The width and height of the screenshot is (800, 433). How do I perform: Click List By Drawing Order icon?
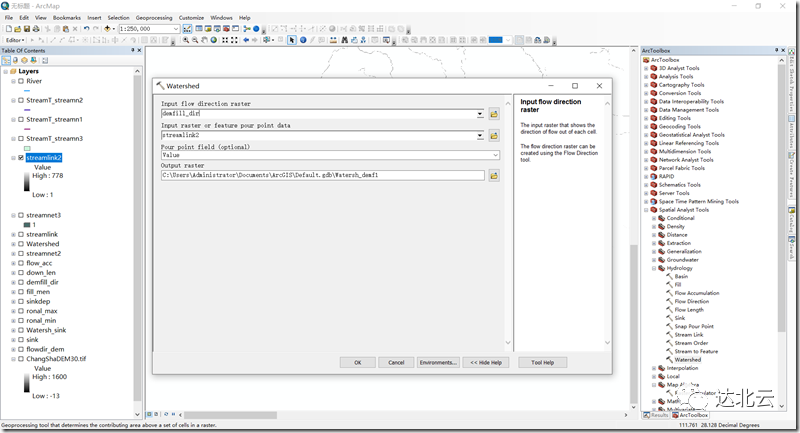tap(6, 60)
